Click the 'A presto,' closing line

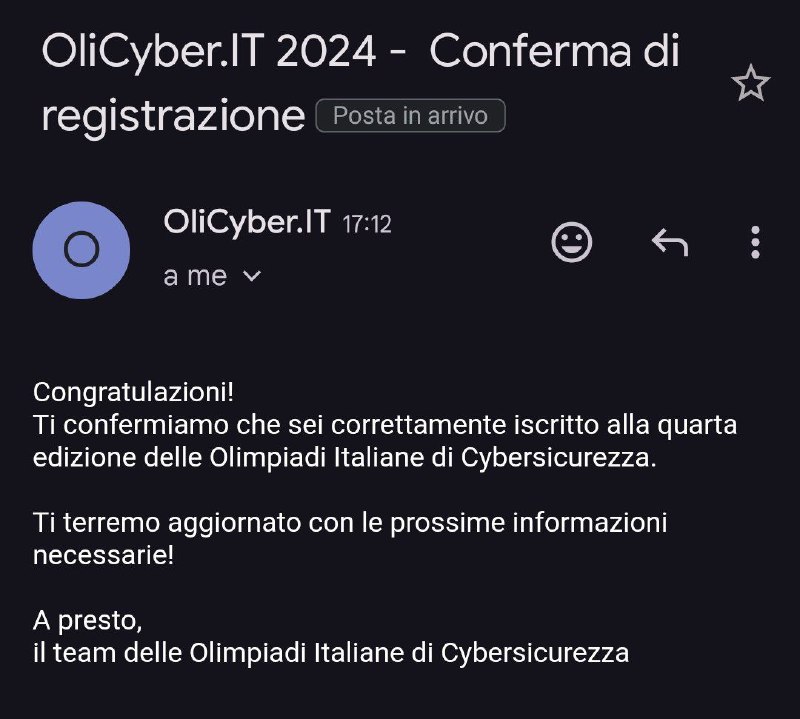88,620
